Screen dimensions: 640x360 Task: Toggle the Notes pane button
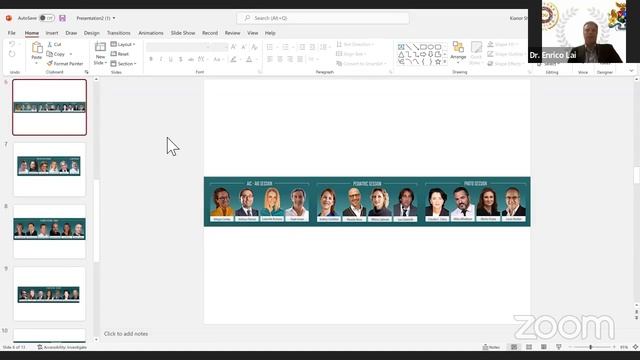point(491,347)
